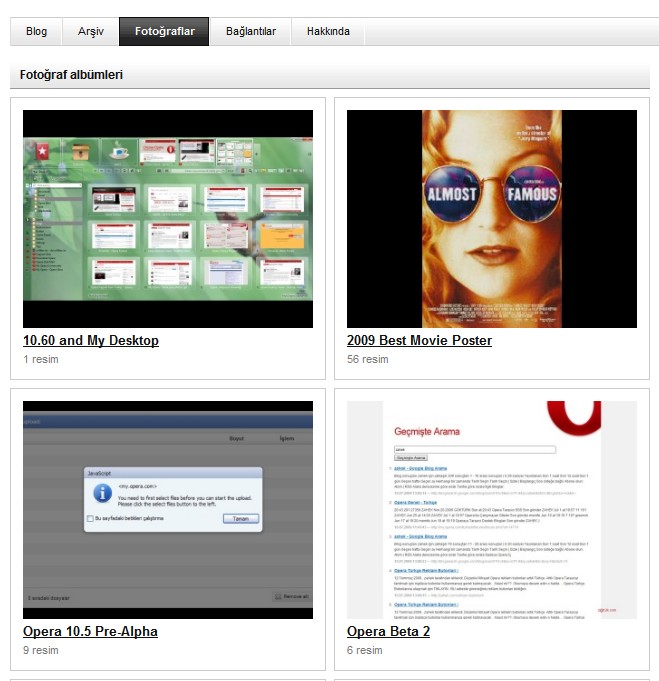659x681 pixels.
Task: View the Almost Famous poster thumbnail
Action: click(x=492, y=219)
